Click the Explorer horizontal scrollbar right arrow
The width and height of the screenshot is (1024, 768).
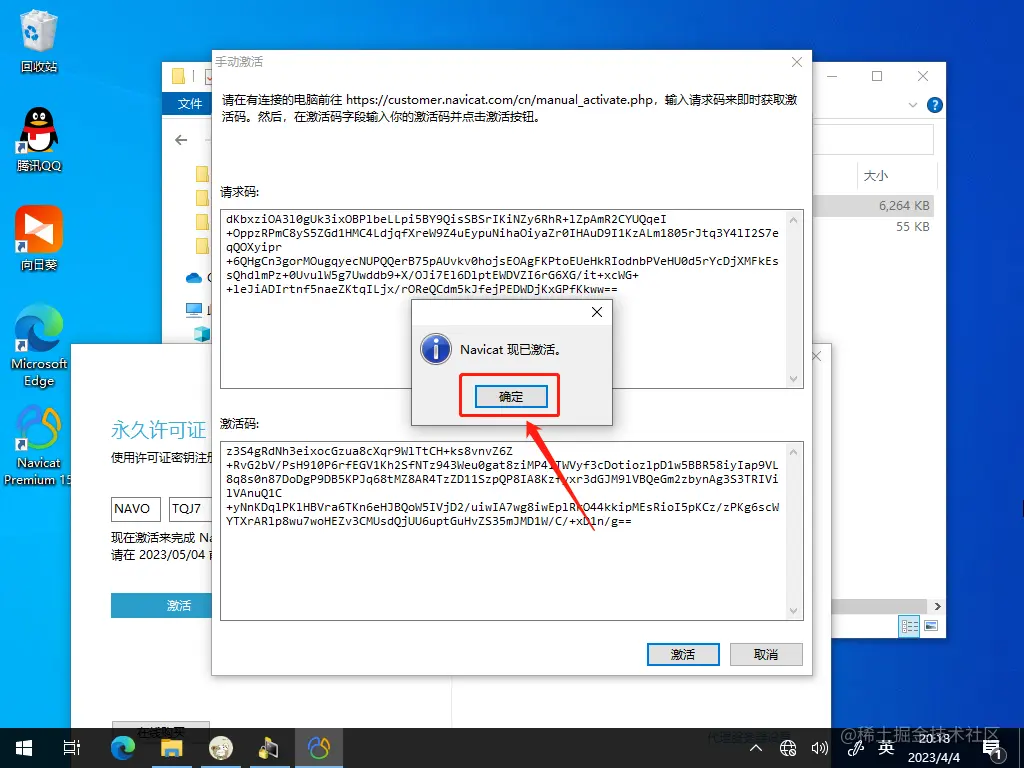[x=937, y=606]
